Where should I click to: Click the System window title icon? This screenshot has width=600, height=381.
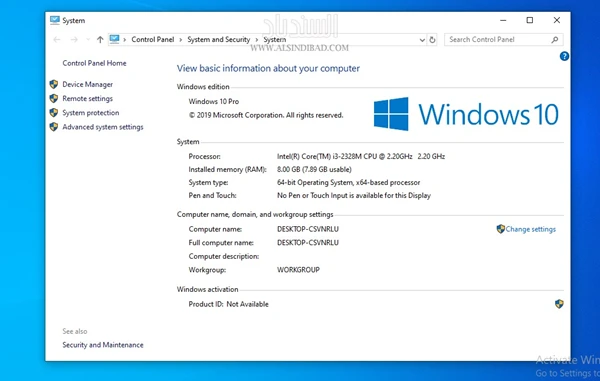55,20
